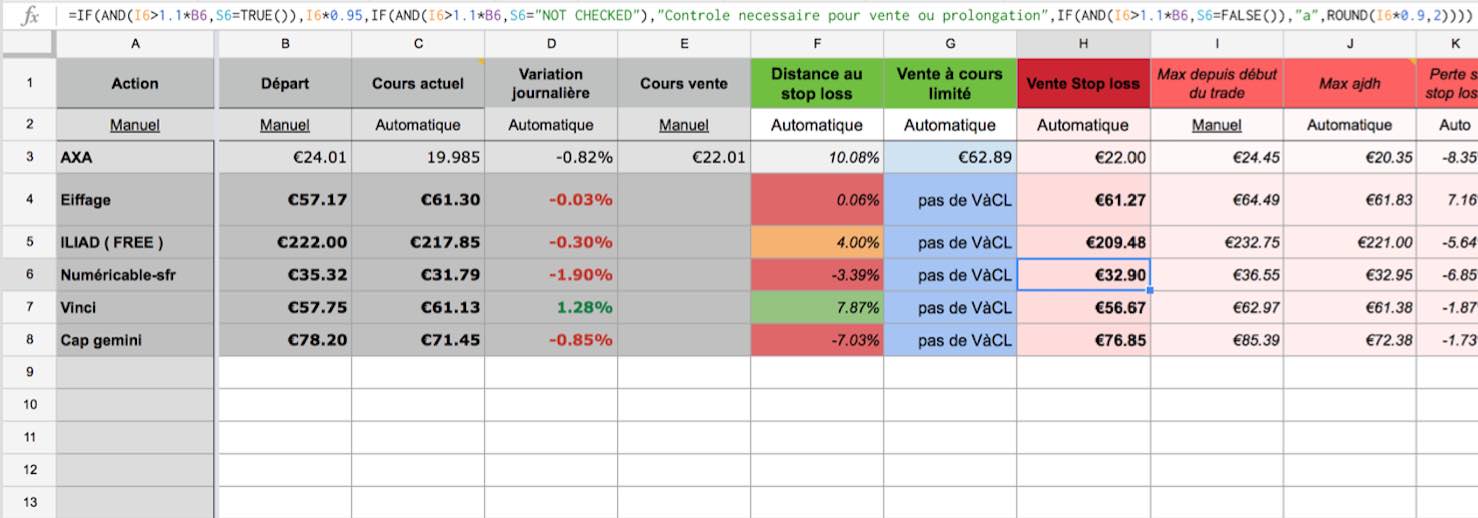Click the Max ajdh header cell
The height and width of the screenshot is (518, 1478).
tap(1350, 84)
